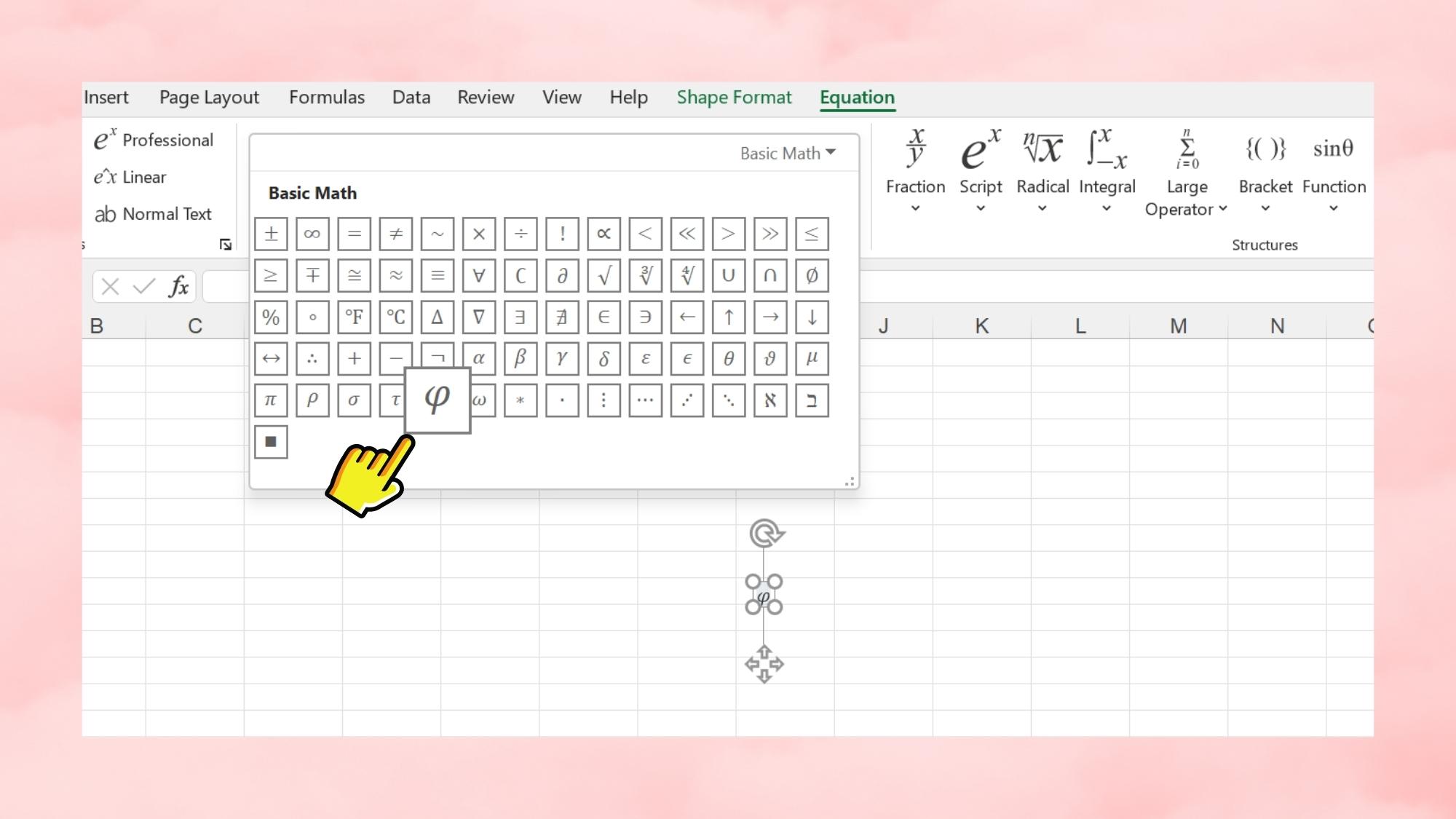The image size is (1456, 819).
Task: Toggle Normal Text mode for the equation
Action: coord(156,213)
